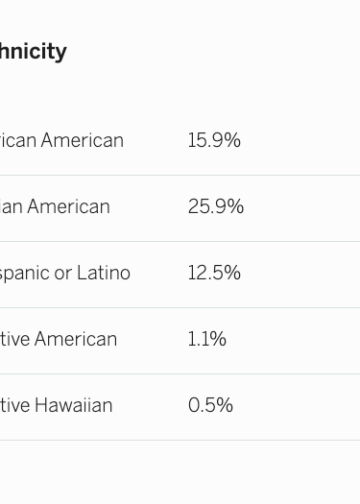This screenshot has width=360, height=504.
Task: Click the 0.5% Native Hawaiian value
Action: click(x=210, y=406)
